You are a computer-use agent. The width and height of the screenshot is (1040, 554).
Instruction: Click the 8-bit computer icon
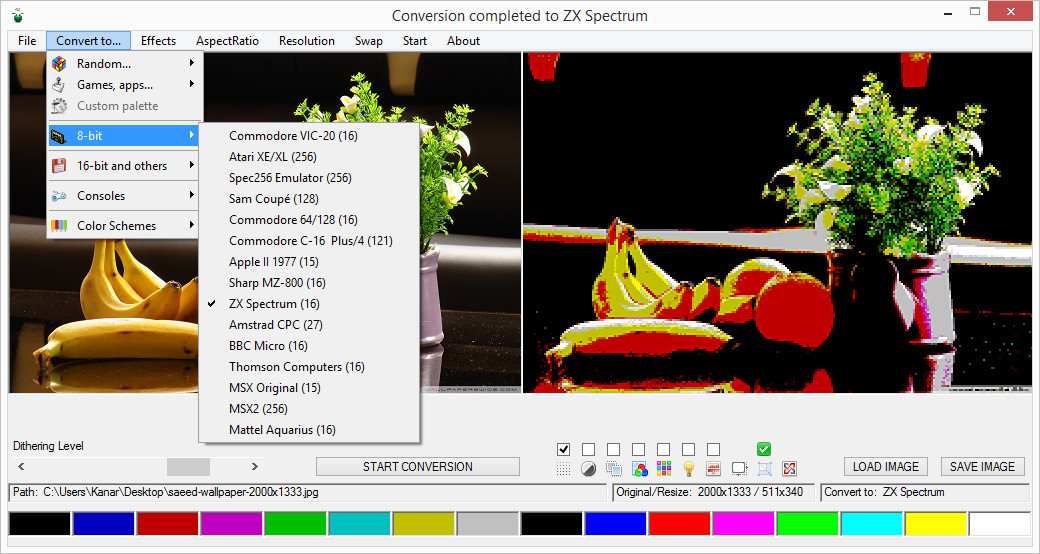pyautogui.click(x=59, y=136)
